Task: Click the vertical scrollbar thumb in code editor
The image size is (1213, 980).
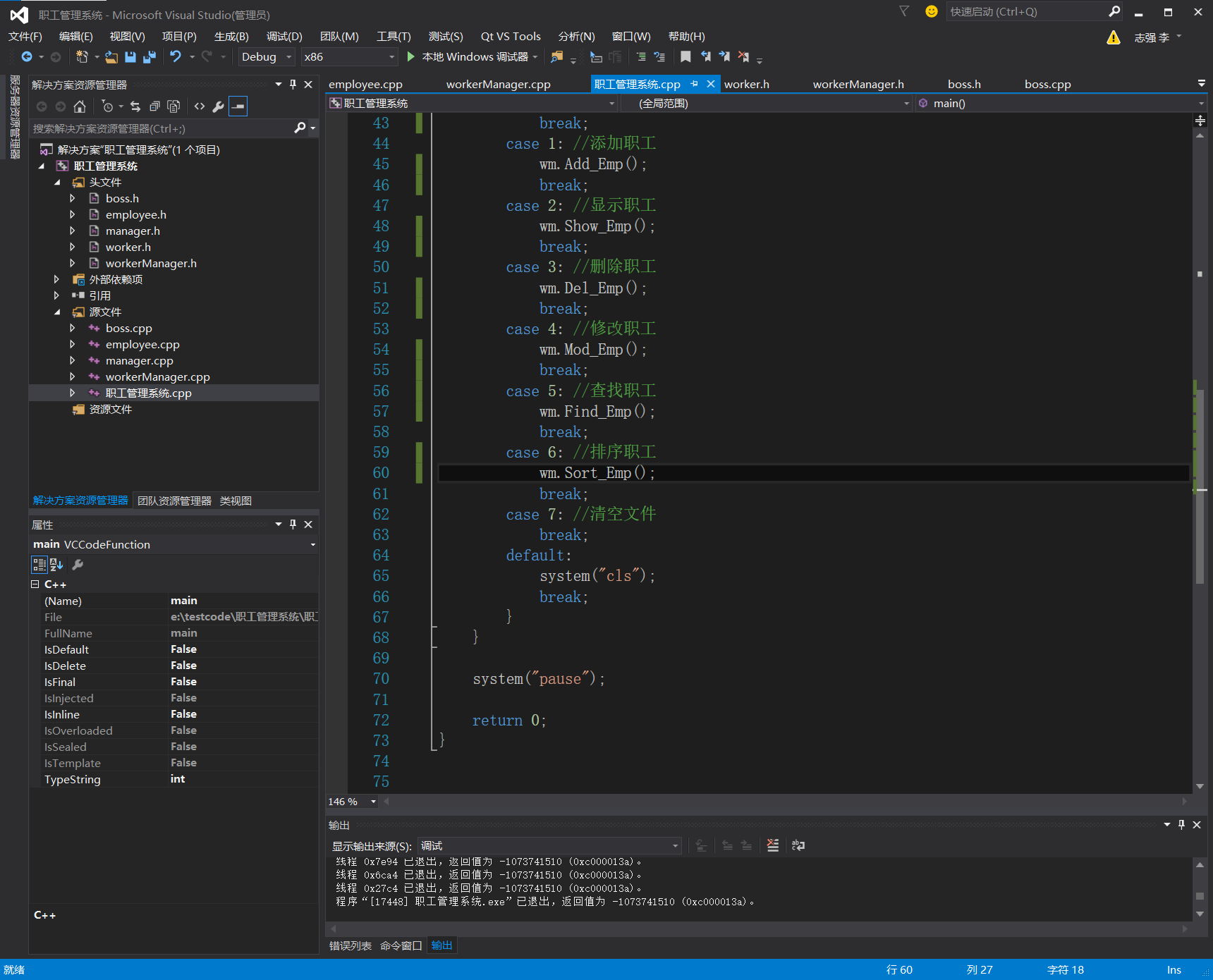Action: (x=1200, y=486)
